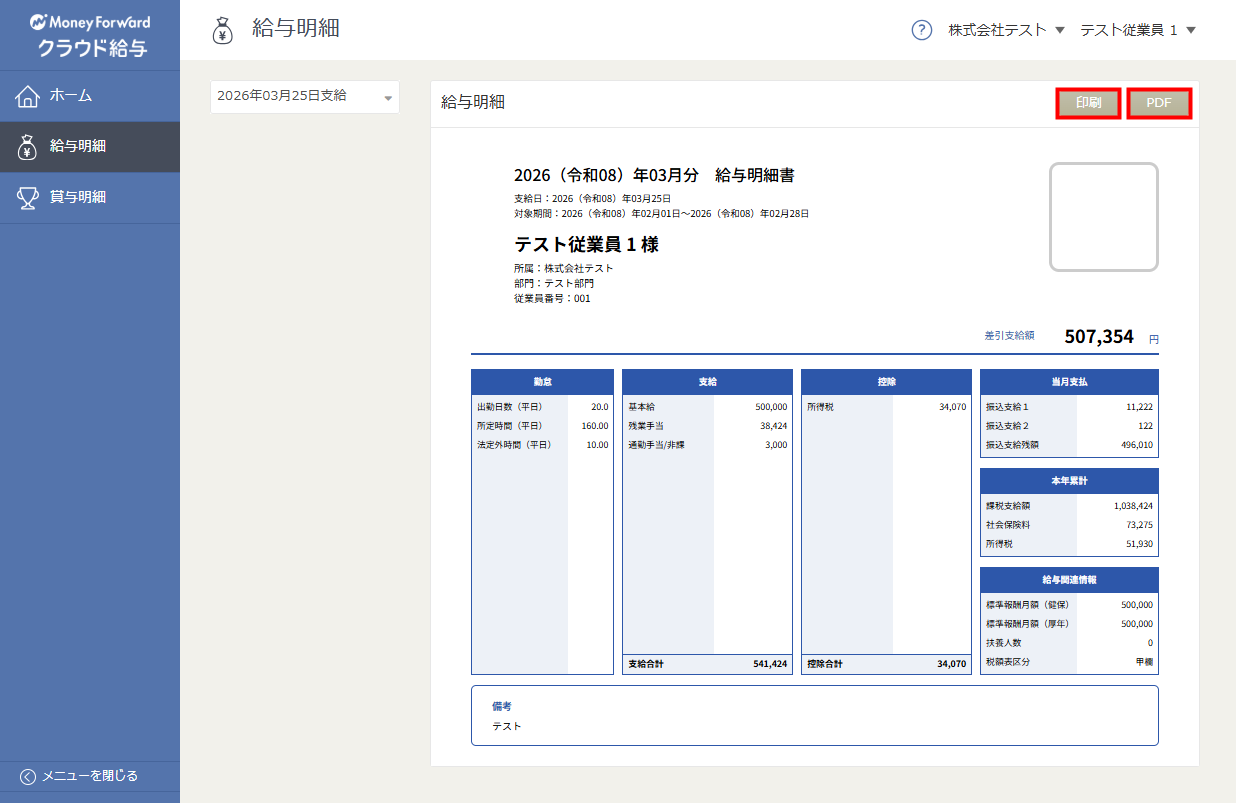Click the 備考 remarks box
This screenshot has height=803, width=1236.
(814, 715)
